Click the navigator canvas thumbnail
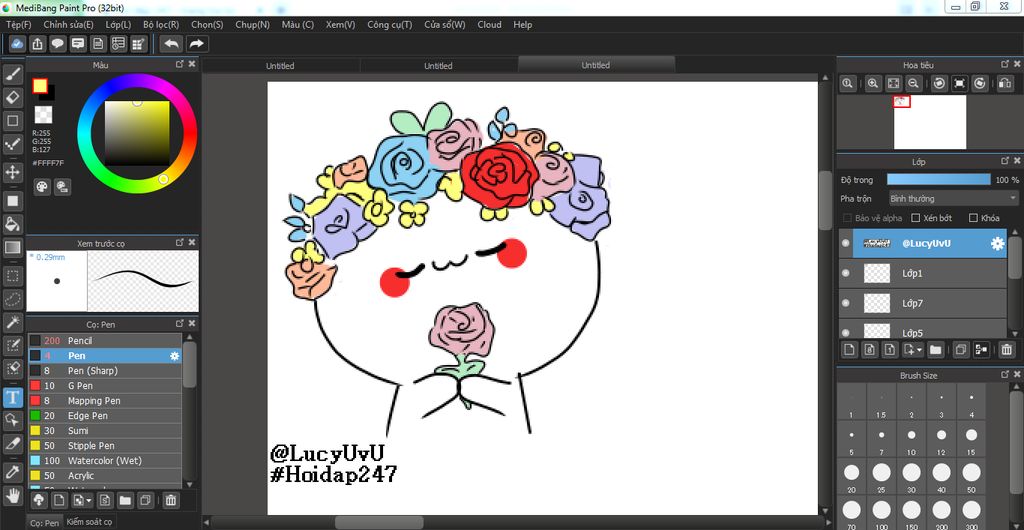This screenshot has height=530, width=1024. [x=929, y=121]
